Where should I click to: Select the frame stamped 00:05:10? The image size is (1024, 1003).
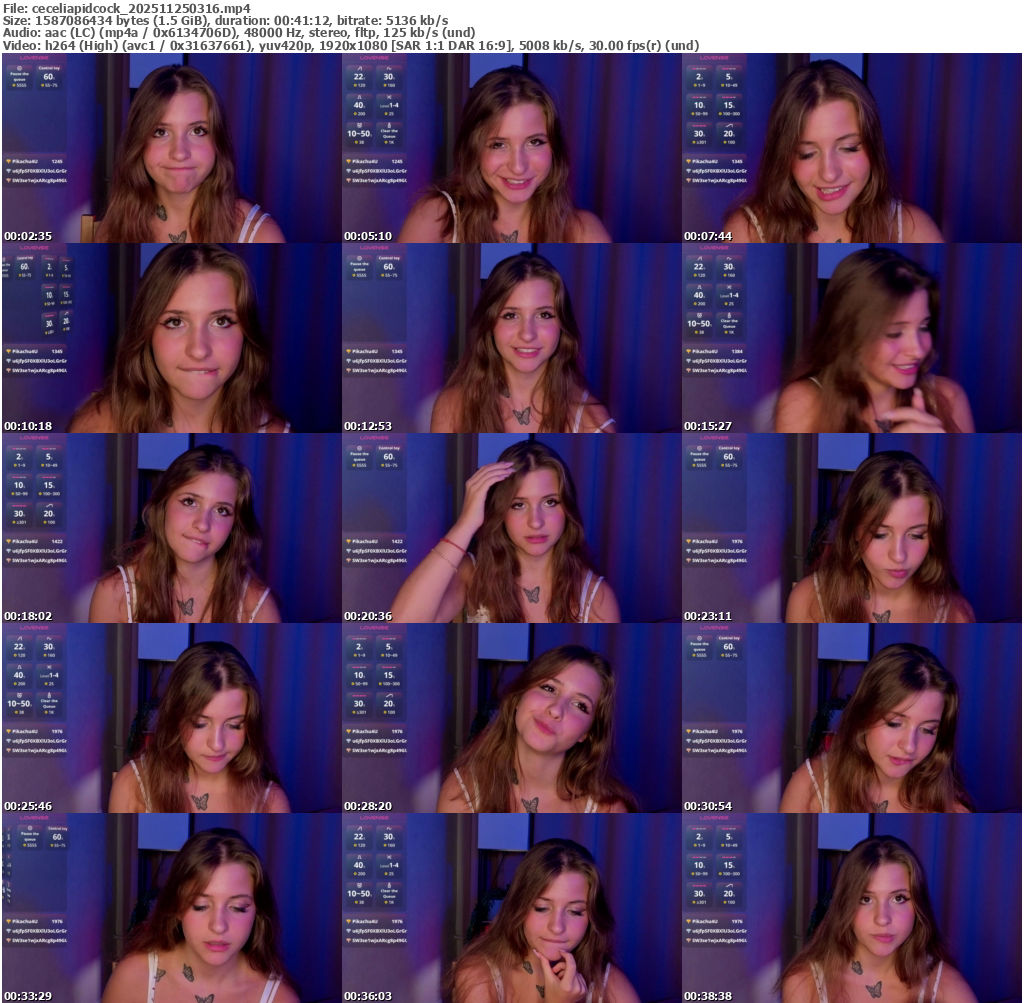(511, 148)
